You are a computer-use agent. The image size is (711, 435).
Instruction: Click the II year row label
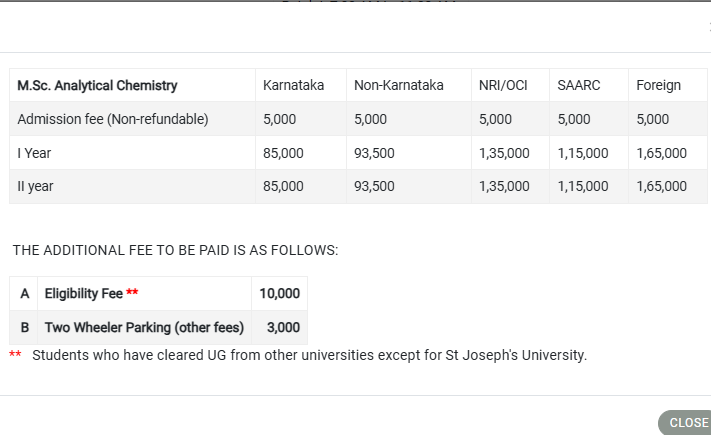click(36, 186)
